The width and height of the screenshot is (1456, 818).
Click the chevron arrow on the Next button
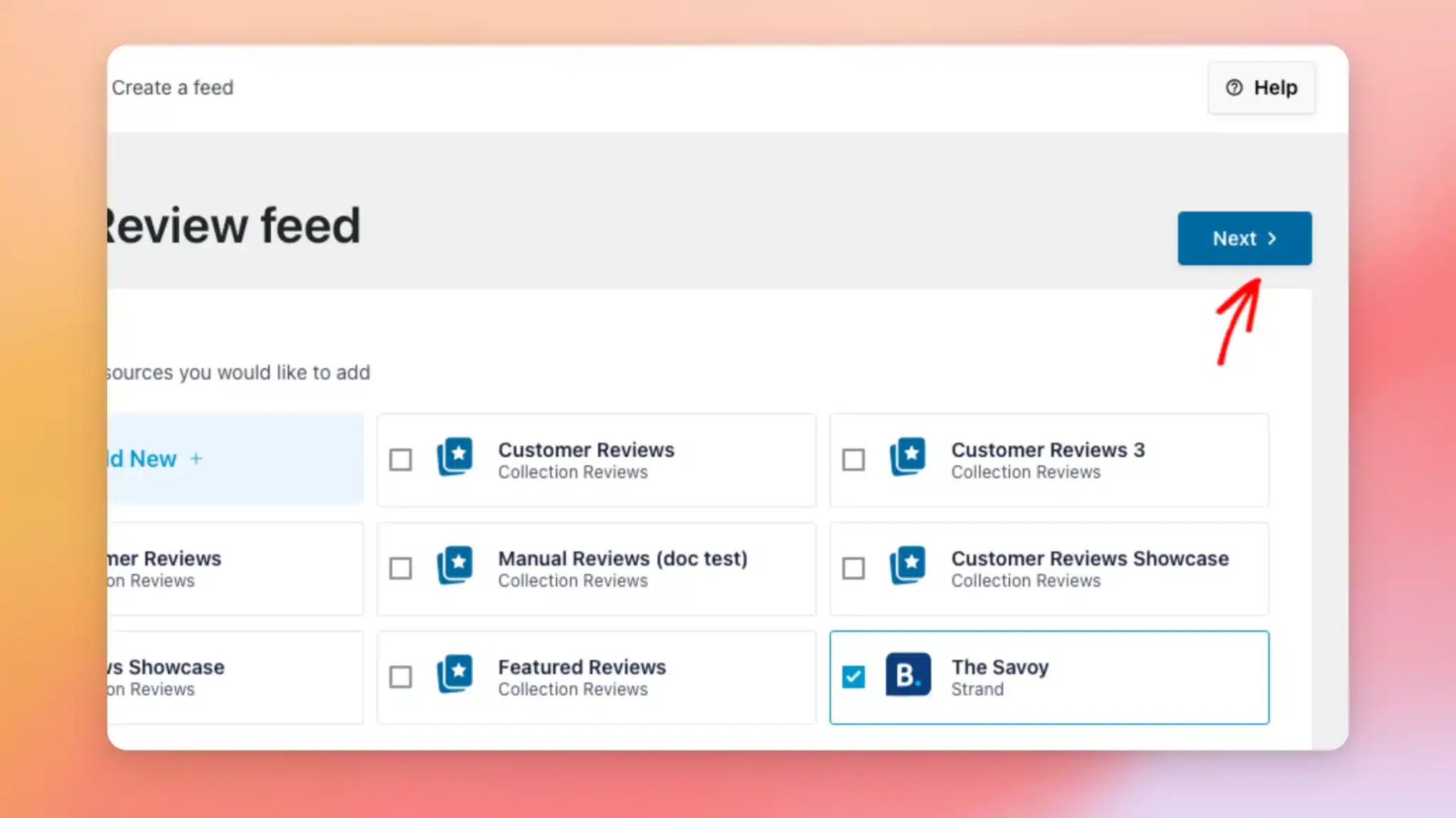(x=1272, y=239)
